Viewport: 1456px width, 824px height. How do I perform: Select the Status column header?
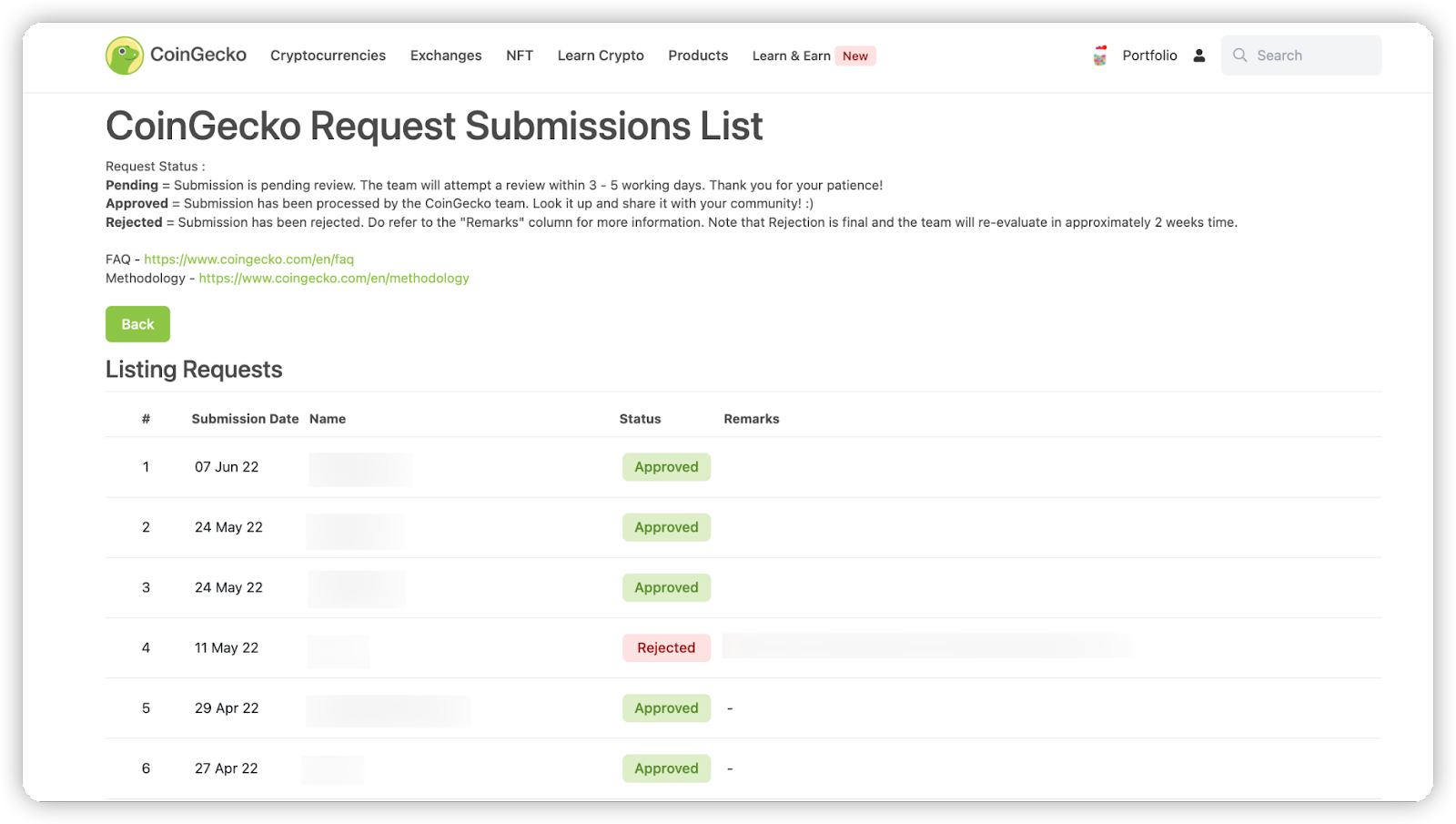(x=640, y=419)
